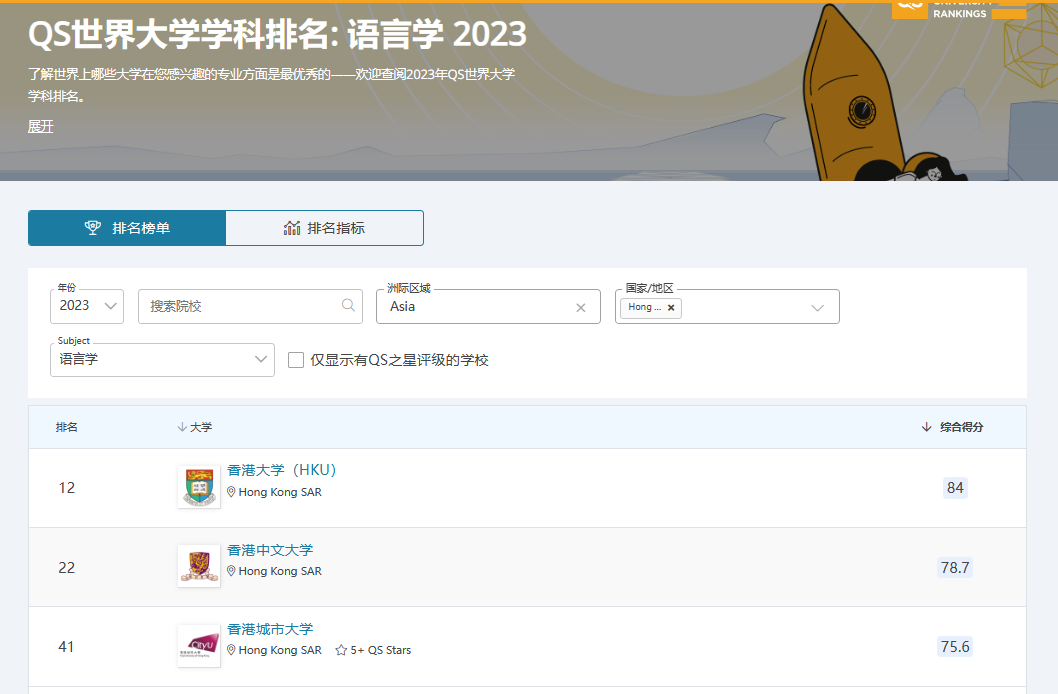The image size is (1058, 694).
Task: Open 香港中文大学 link
Action: (270, 550)
